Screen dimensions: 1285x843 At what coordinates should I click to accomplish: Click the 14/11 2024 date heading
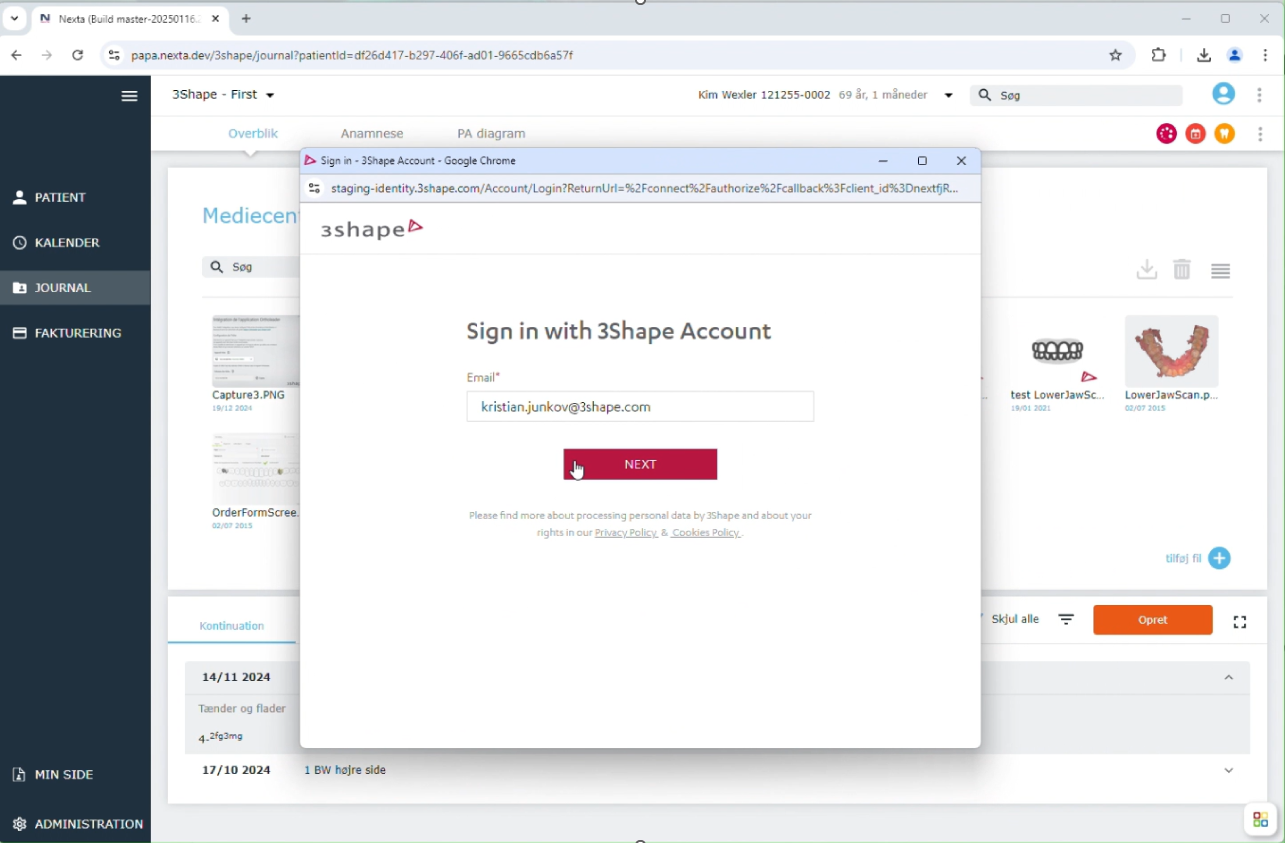236,677
